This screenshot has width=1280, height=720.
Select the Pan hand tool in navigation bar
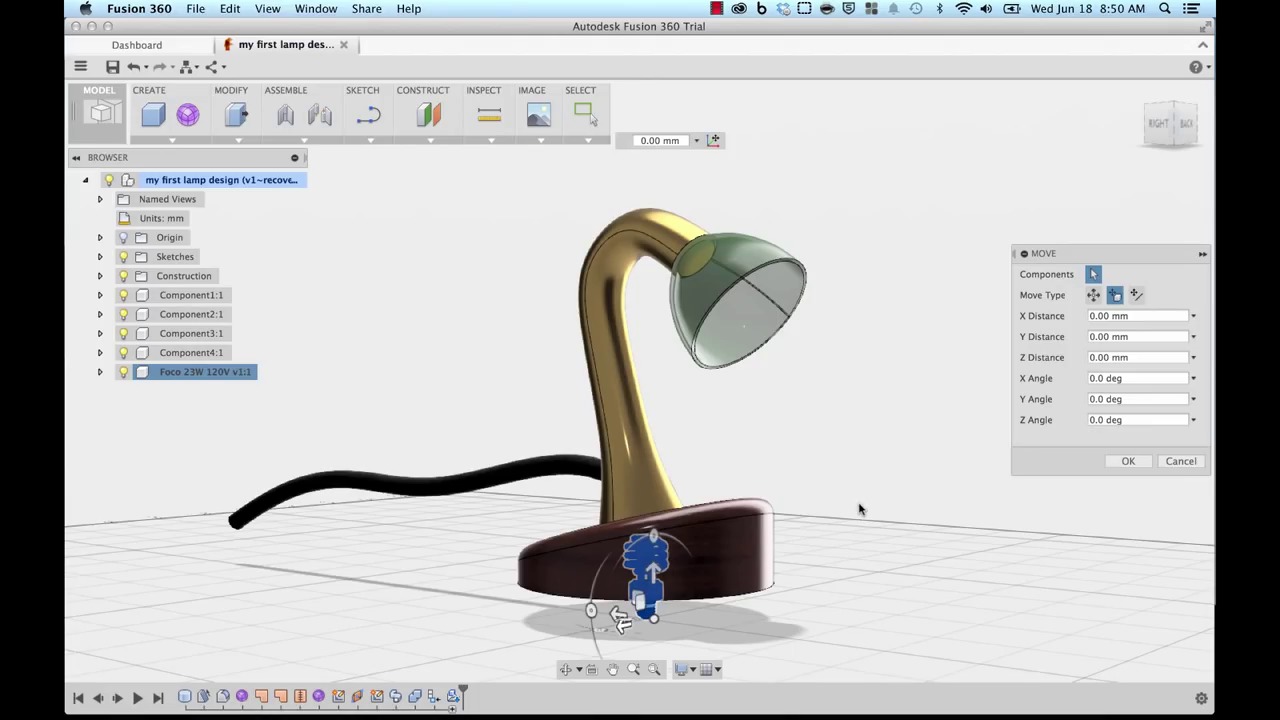612,670
